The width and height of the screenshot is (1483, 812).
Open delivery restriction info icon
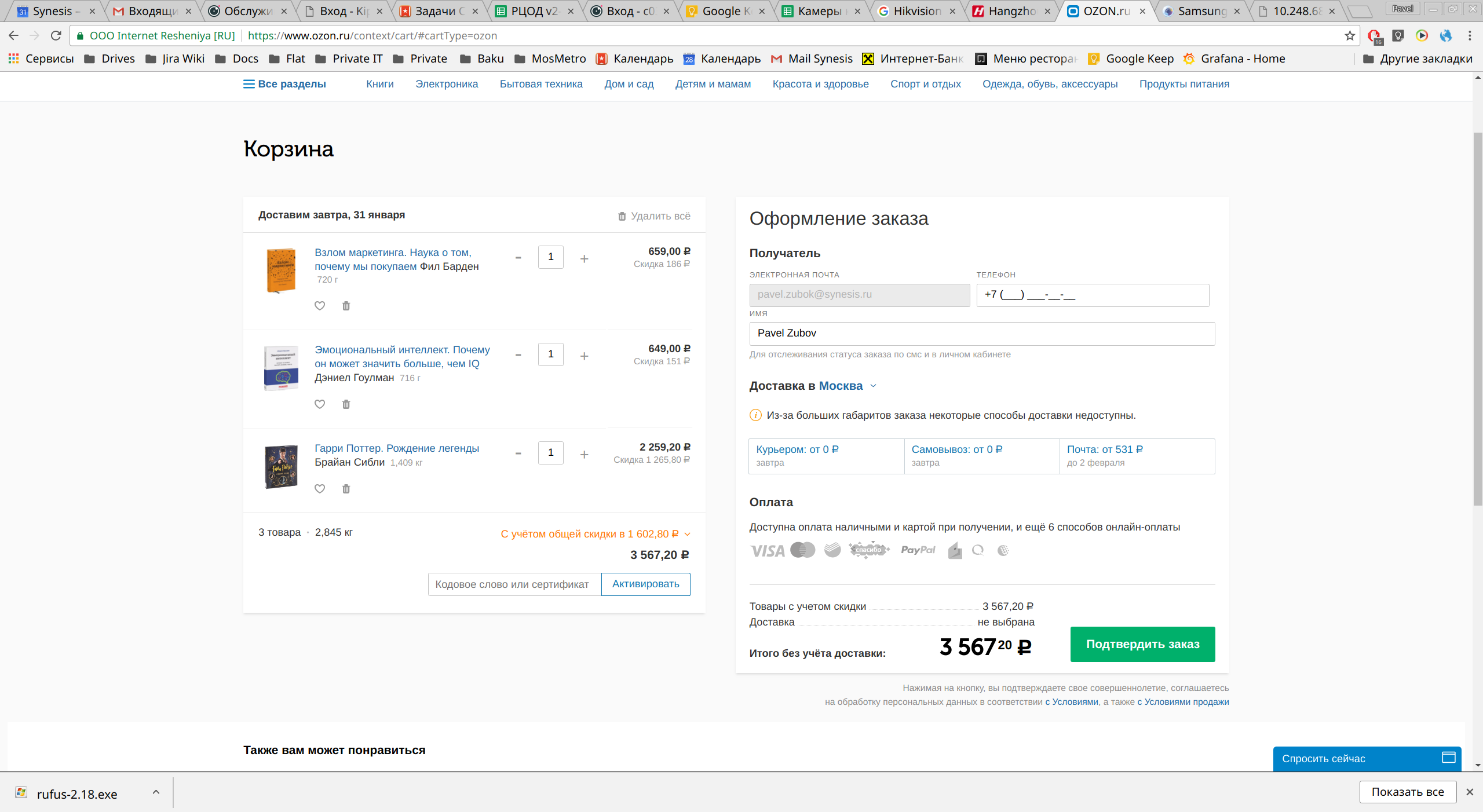pyautogui.click(x=755, y=415)
